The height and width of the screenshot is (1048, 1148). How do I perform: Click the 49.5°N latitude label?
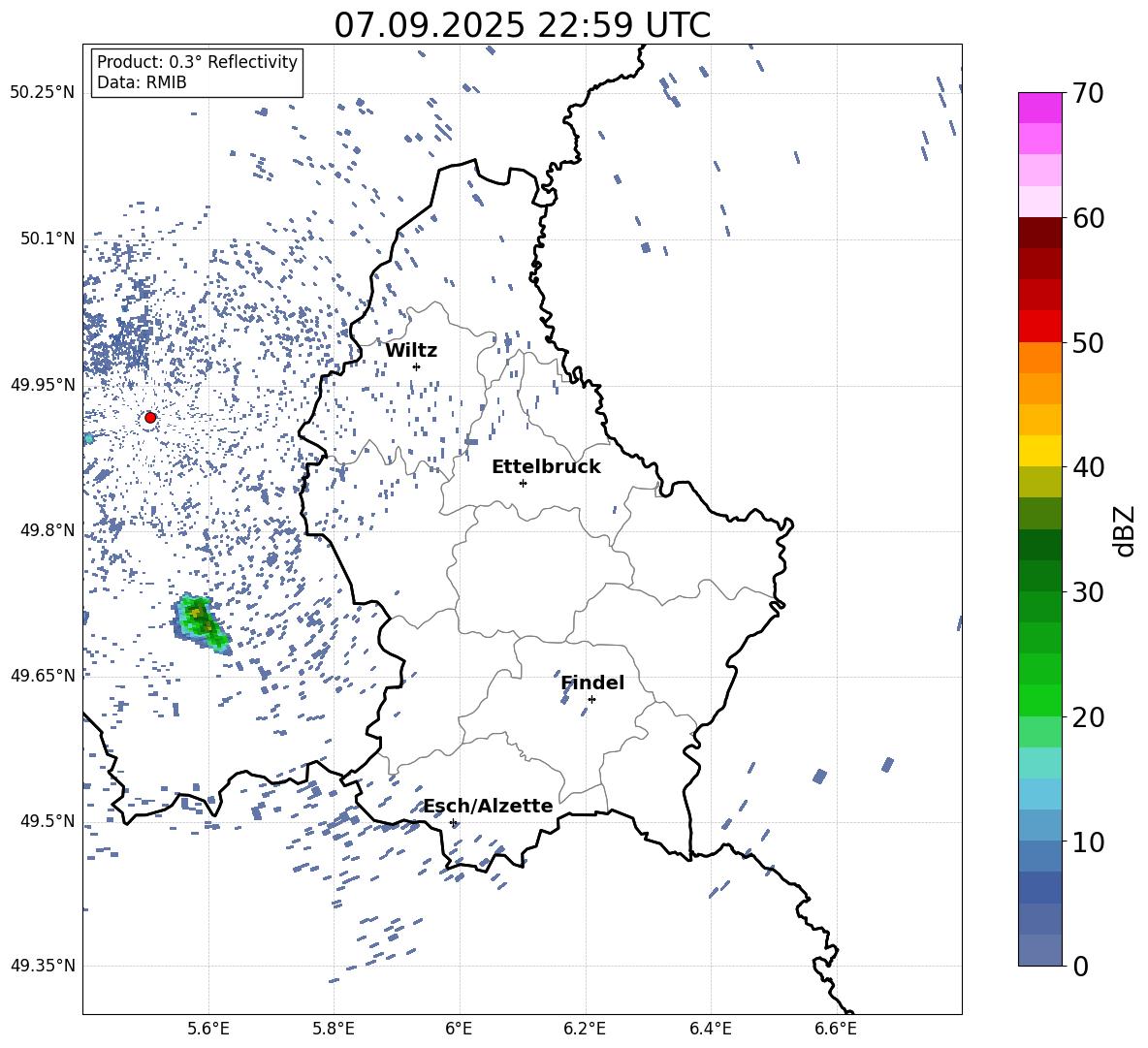[x=47, y=821]
